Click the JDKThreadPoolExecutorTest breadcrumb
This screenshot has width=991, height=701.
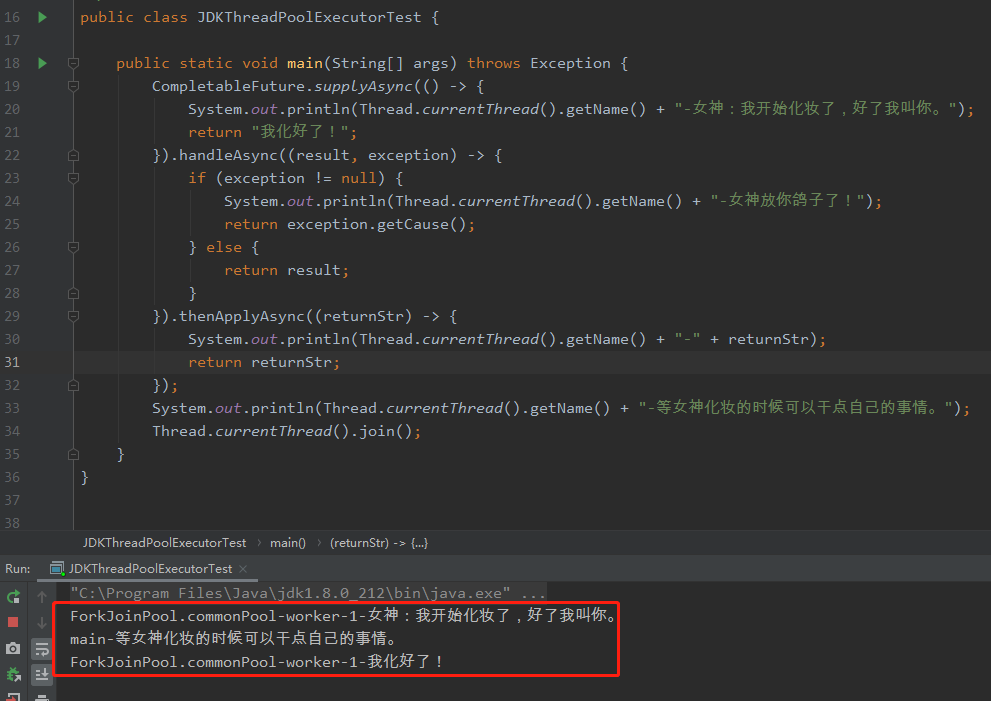164,543
